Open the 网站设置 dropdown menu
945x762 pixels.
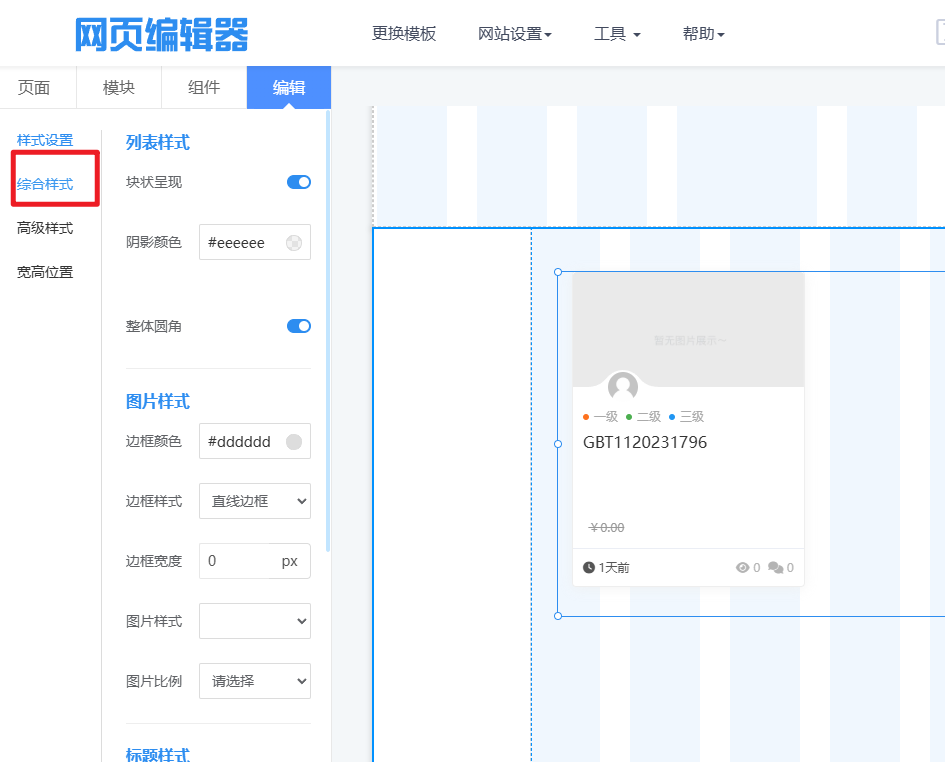[x=515, y=34]
